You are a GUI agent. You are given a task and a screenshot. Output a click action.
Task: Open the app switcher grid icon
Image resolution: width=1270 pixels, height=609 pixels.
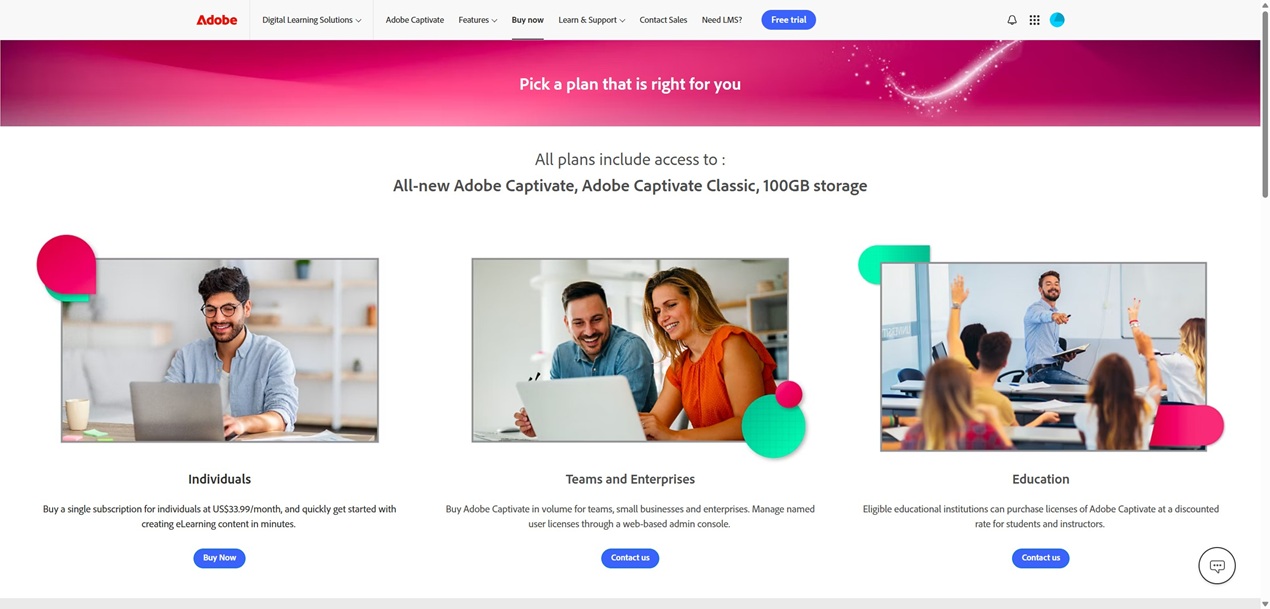point(1034,20)
